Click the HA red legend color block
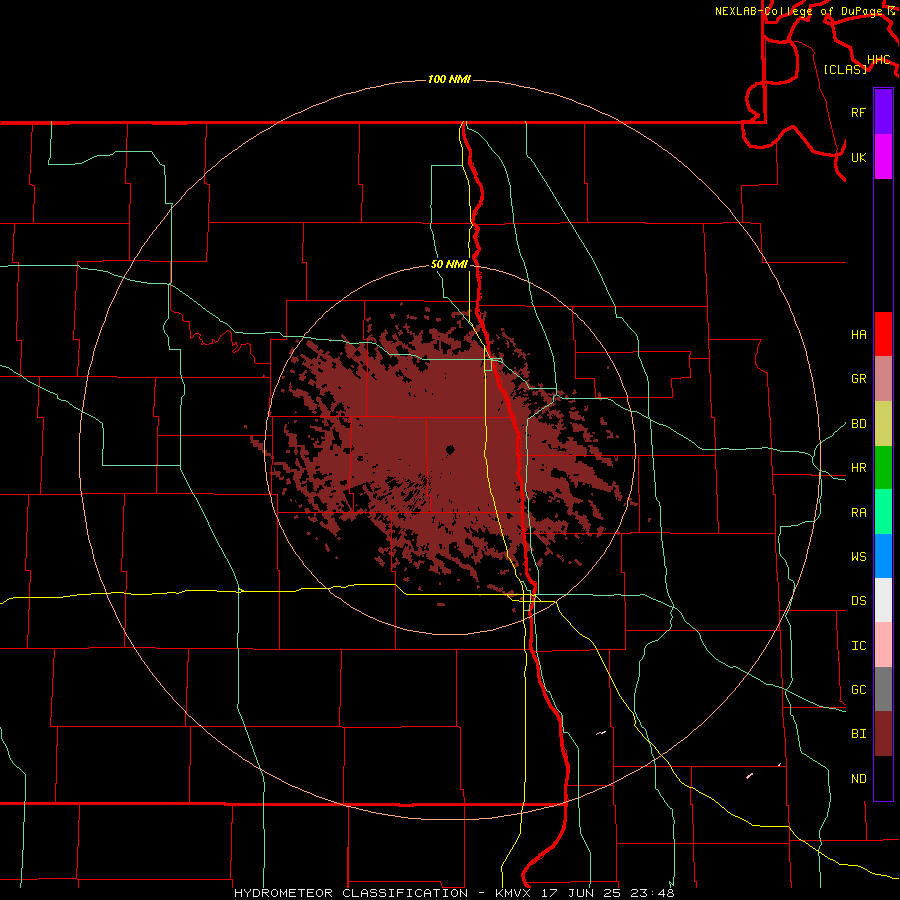The width and height of the screenshot is (900, 900). pyautogui.click(x=883, y=334)
